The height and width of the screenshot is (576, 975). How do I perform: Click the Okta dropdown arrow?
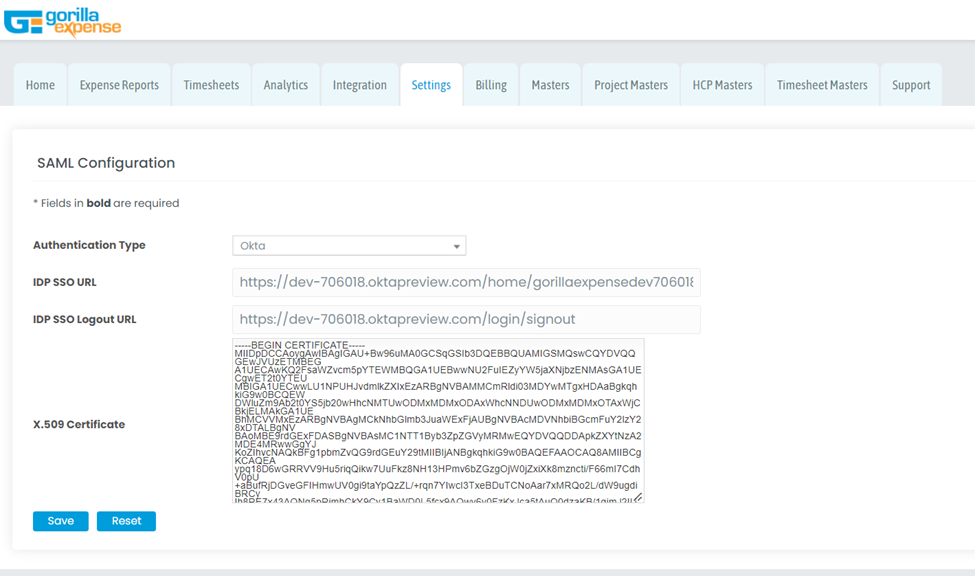(x=456, y=246)
